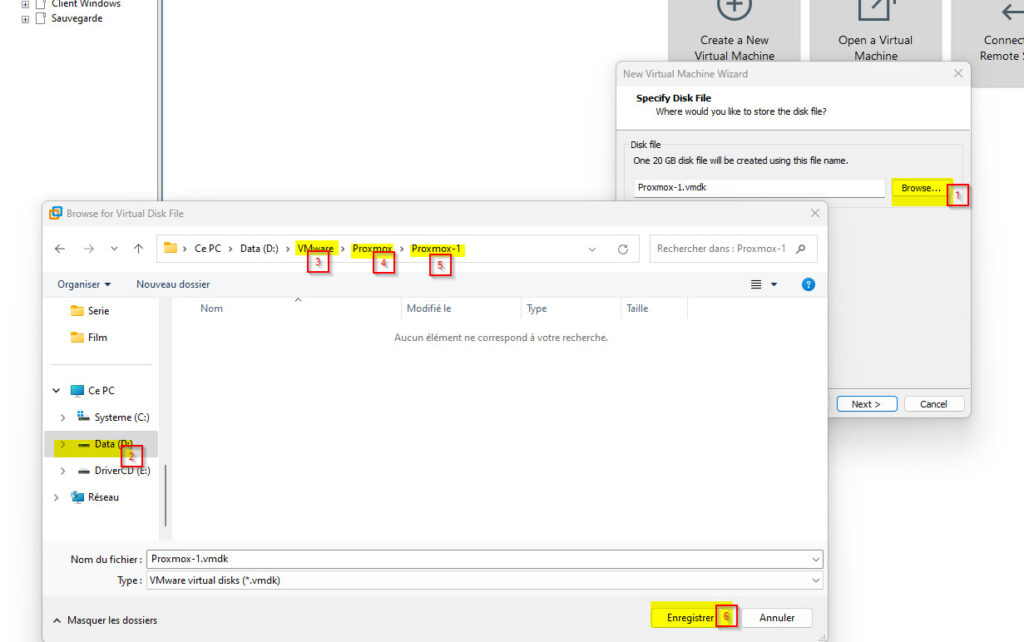Select Client Windows in the VMware library

pos(86,4)
